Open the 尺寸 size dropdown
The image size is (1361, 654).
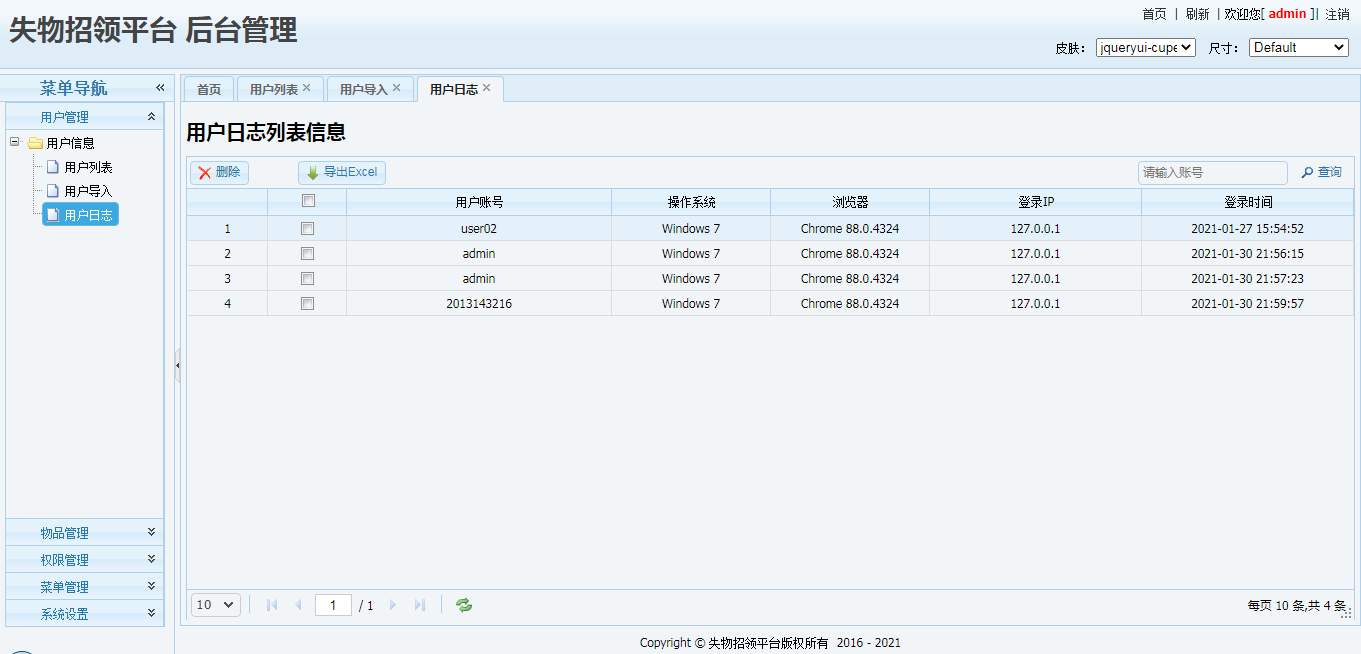click(x=1298, y=47)
